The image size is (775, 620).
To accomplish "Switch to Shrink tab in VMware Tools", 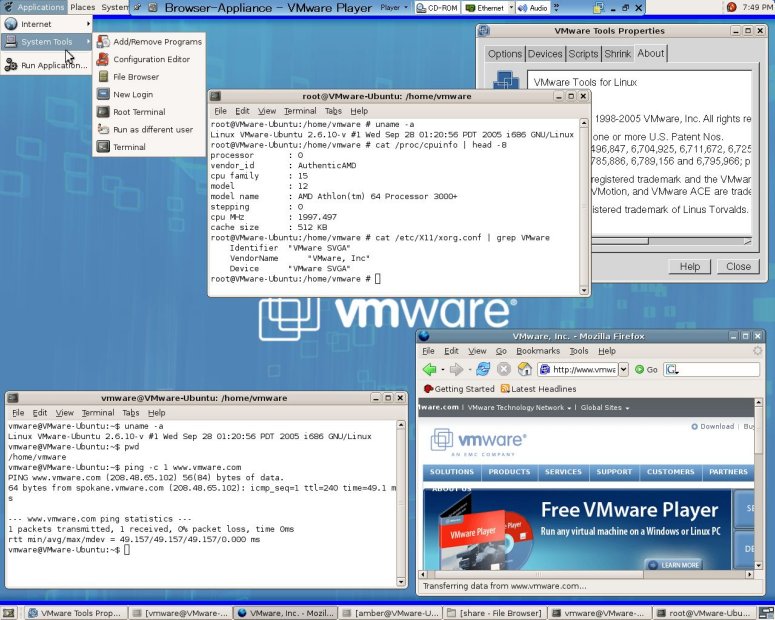I will pyautogui.click(x=617, y=54).
